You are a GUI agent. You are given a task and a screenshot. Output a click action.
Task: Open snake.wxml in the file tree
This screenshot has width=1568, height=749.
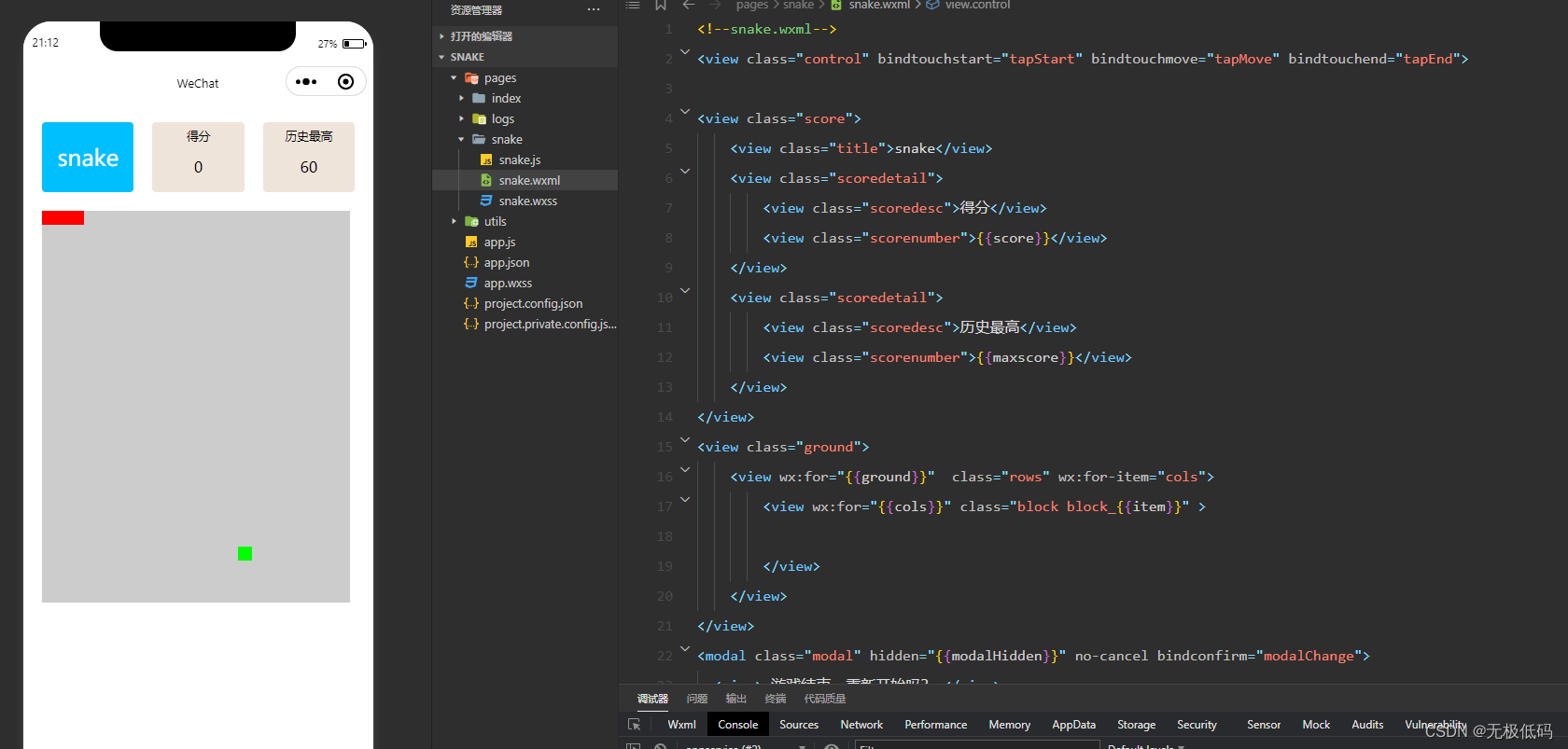pyautogui.click(x=525, y=181)
